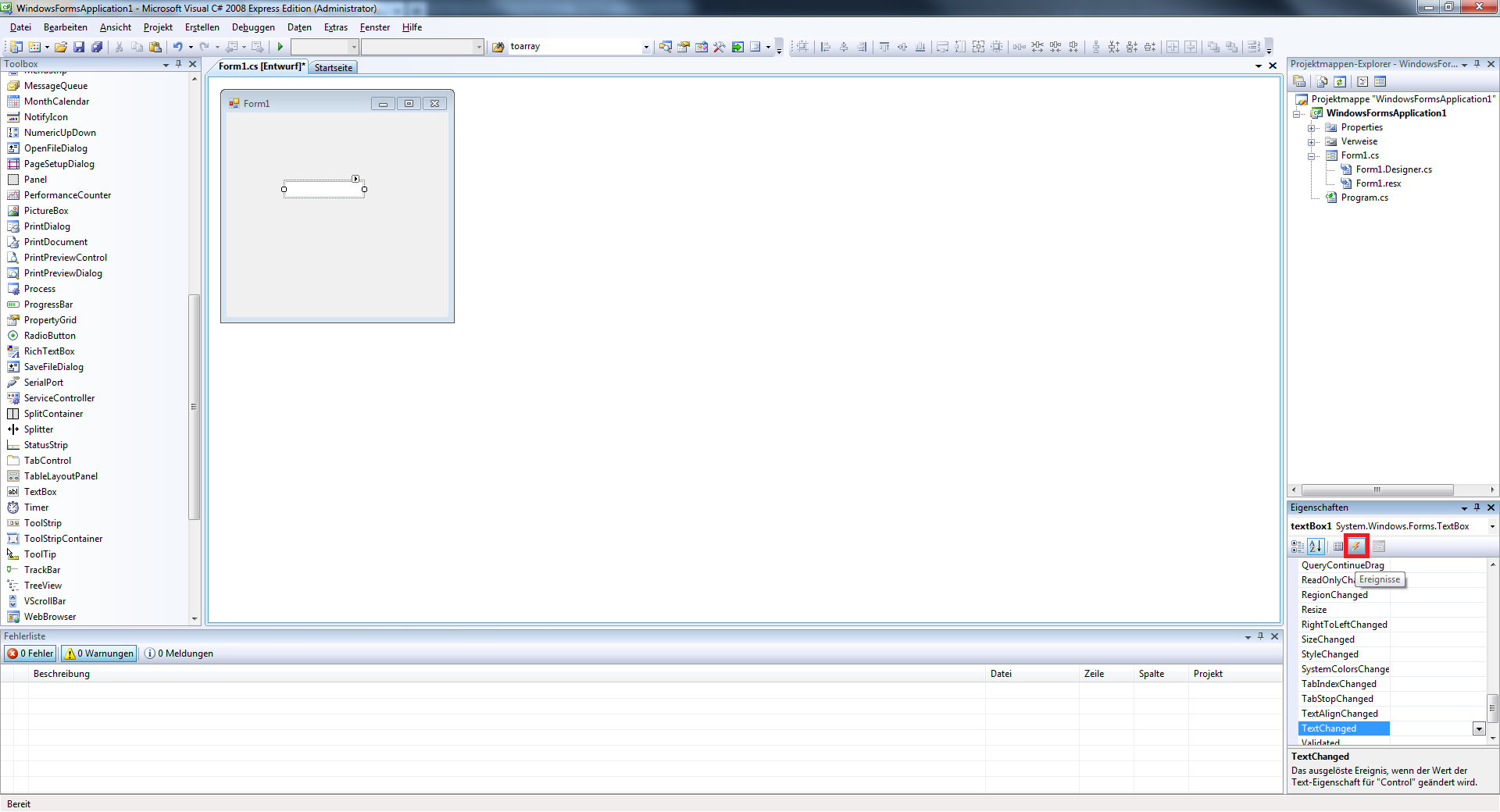Switch to the Startseite tab
Image resolution: width=1500 pixels, height=812 pixels.
(334, 68)
